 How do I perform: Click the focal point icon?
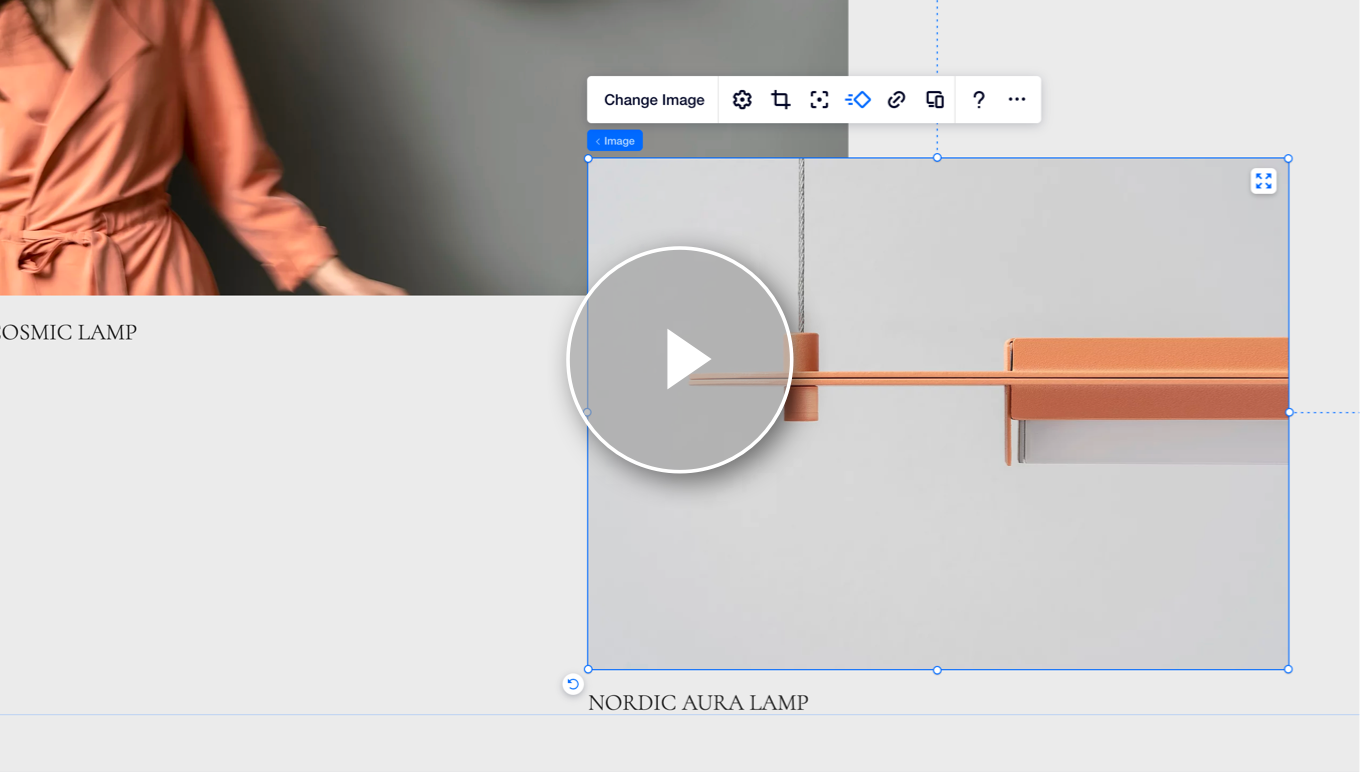[819, 100]
